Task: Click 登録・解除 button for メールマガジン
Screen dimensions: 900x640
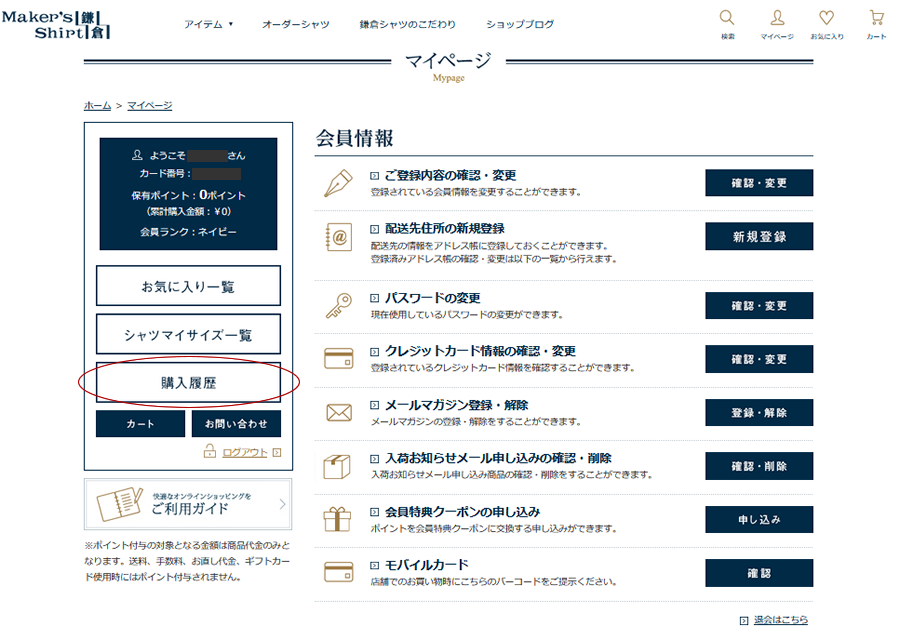Action: tap(759, 412)
